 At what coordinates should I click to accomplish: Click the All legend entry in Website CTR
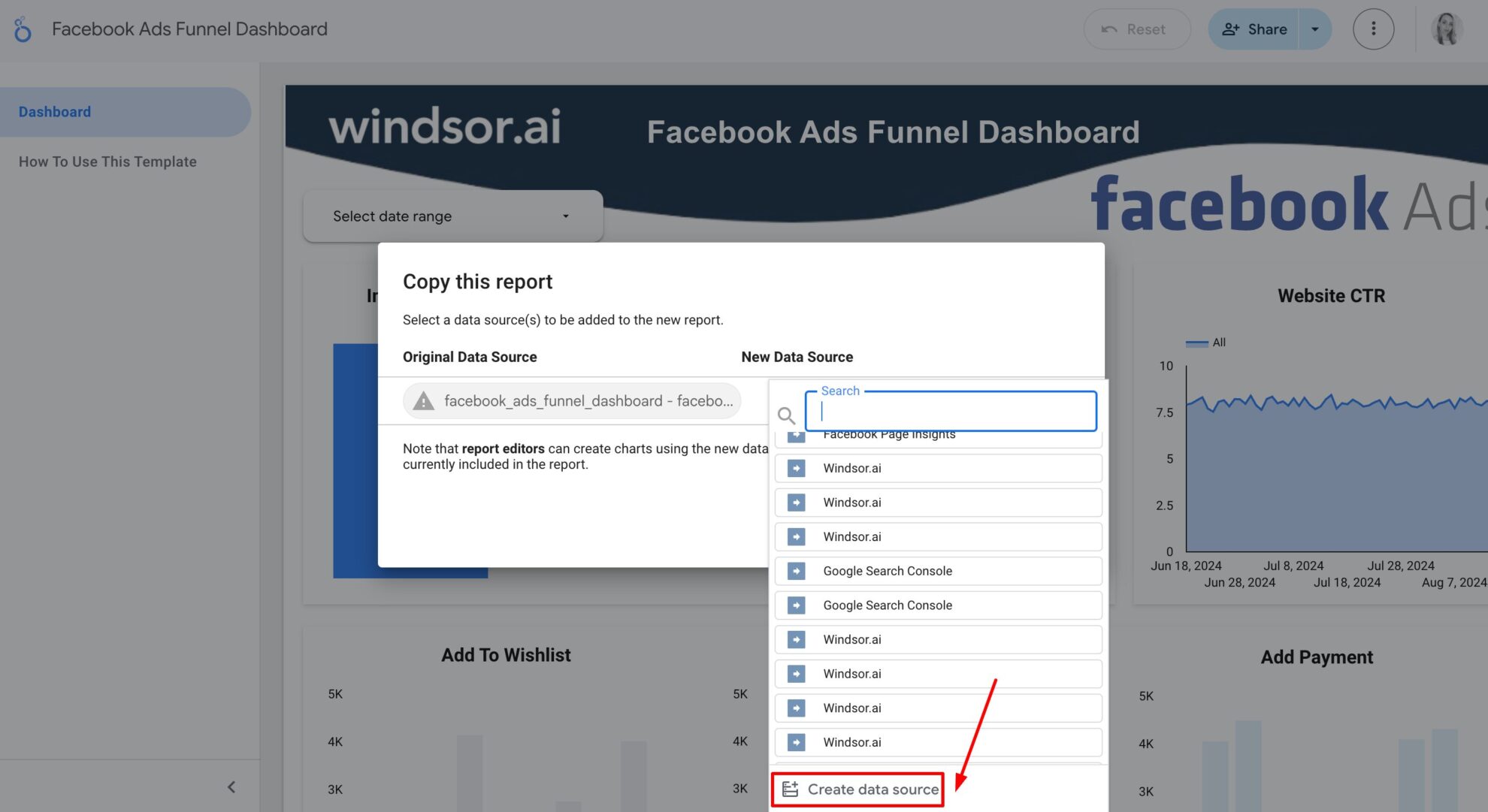[1205, 343]
